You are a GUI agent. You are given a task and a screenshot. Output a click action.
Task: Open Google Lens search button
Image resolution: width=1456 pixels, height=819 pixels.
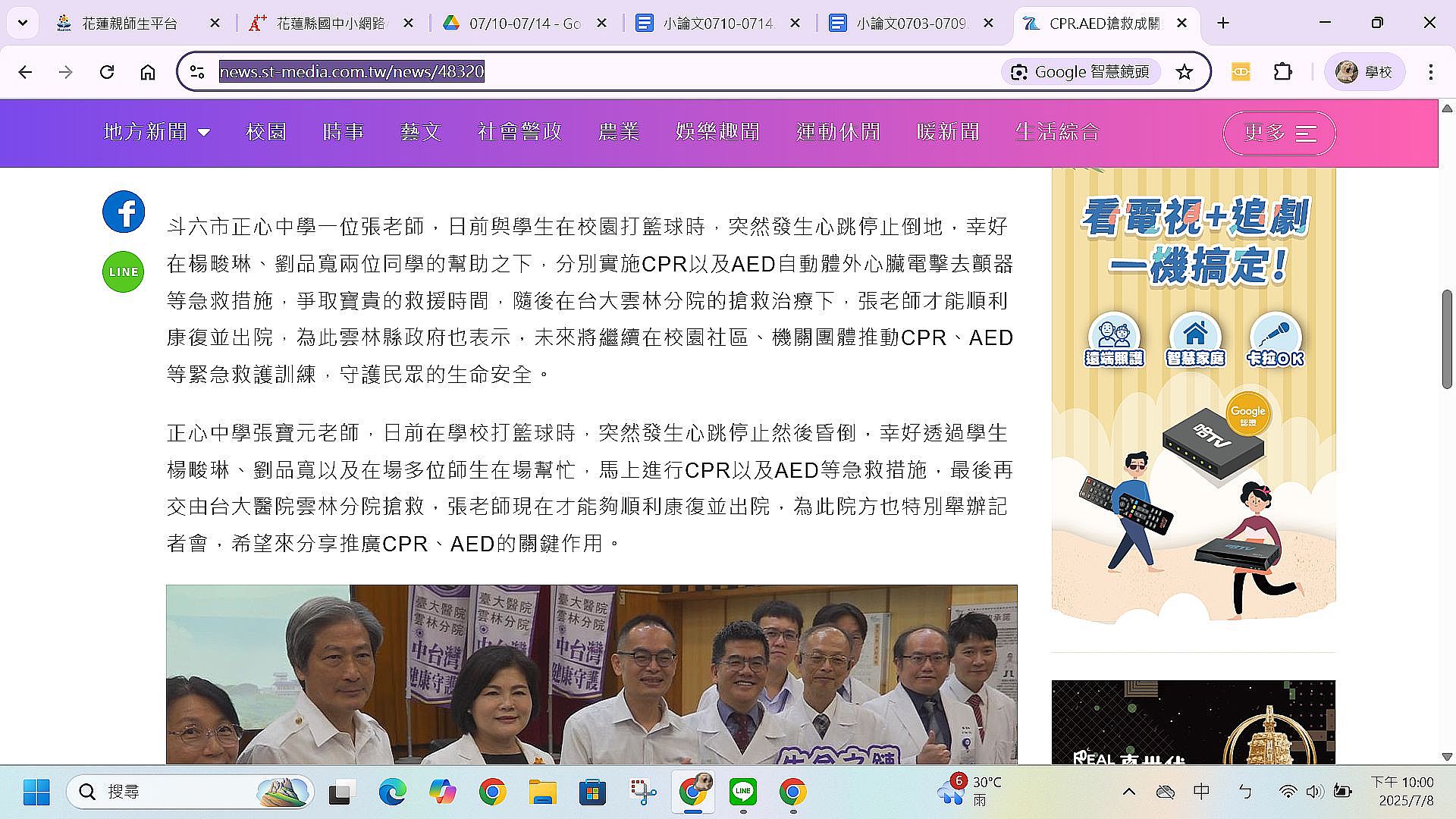pyautogui.click(x=1081, y=72)
